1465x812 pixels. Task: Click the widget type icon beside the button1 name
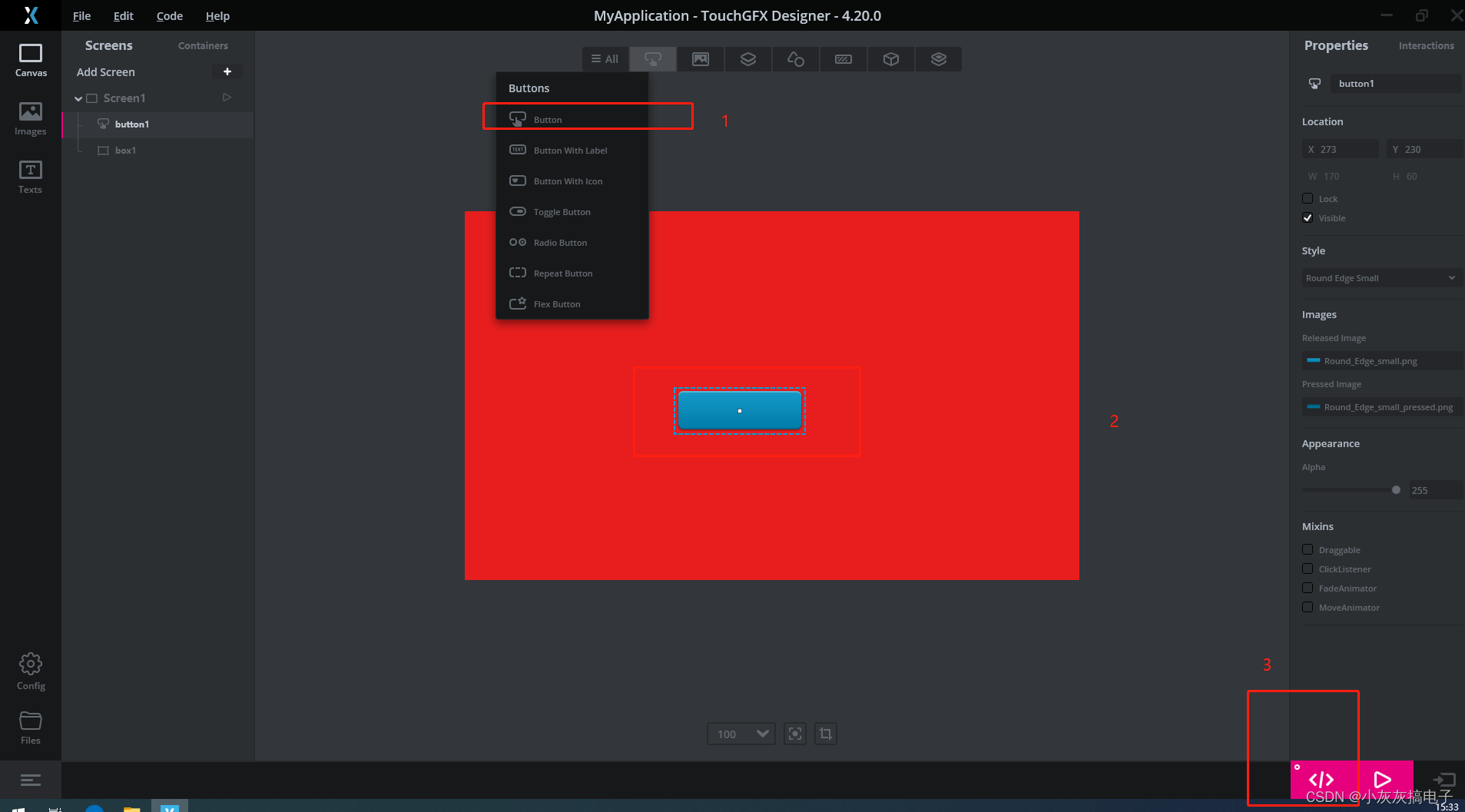point(1314,83)
